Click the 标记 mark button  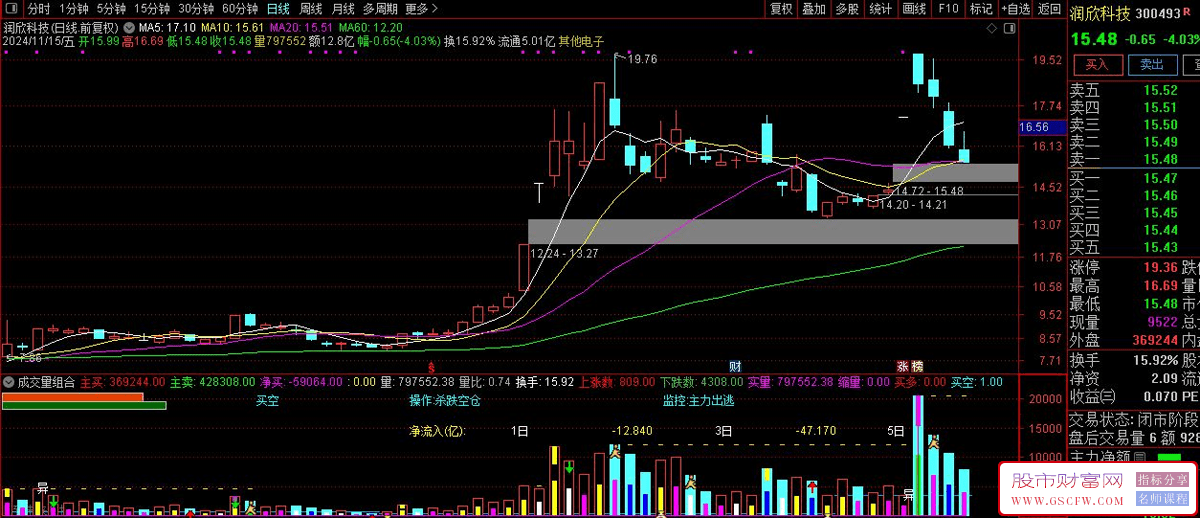click(x=981, y=9)
